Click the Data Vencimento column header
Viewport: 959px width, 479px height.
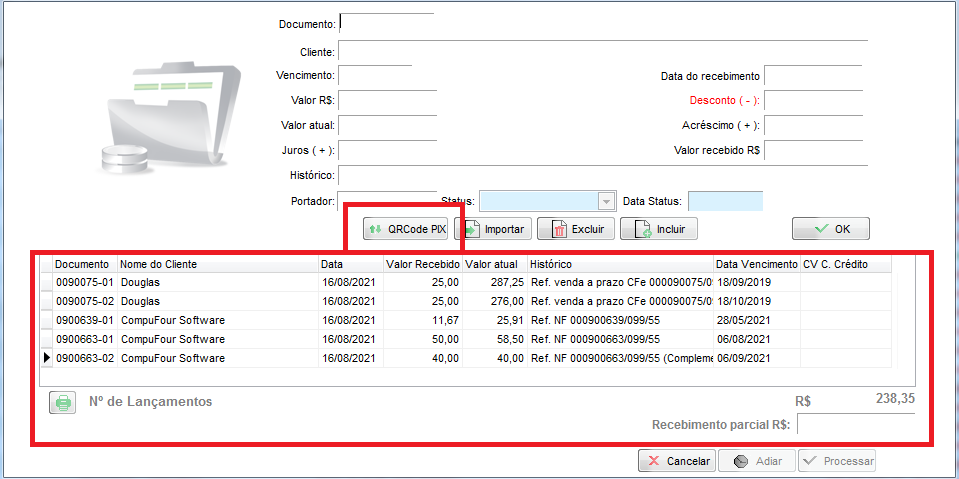click(x=755, y=264)
